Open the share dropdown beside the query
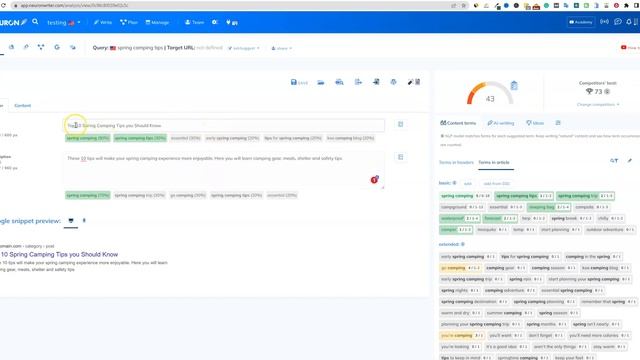Screen dimensions: 640x360 282,48
